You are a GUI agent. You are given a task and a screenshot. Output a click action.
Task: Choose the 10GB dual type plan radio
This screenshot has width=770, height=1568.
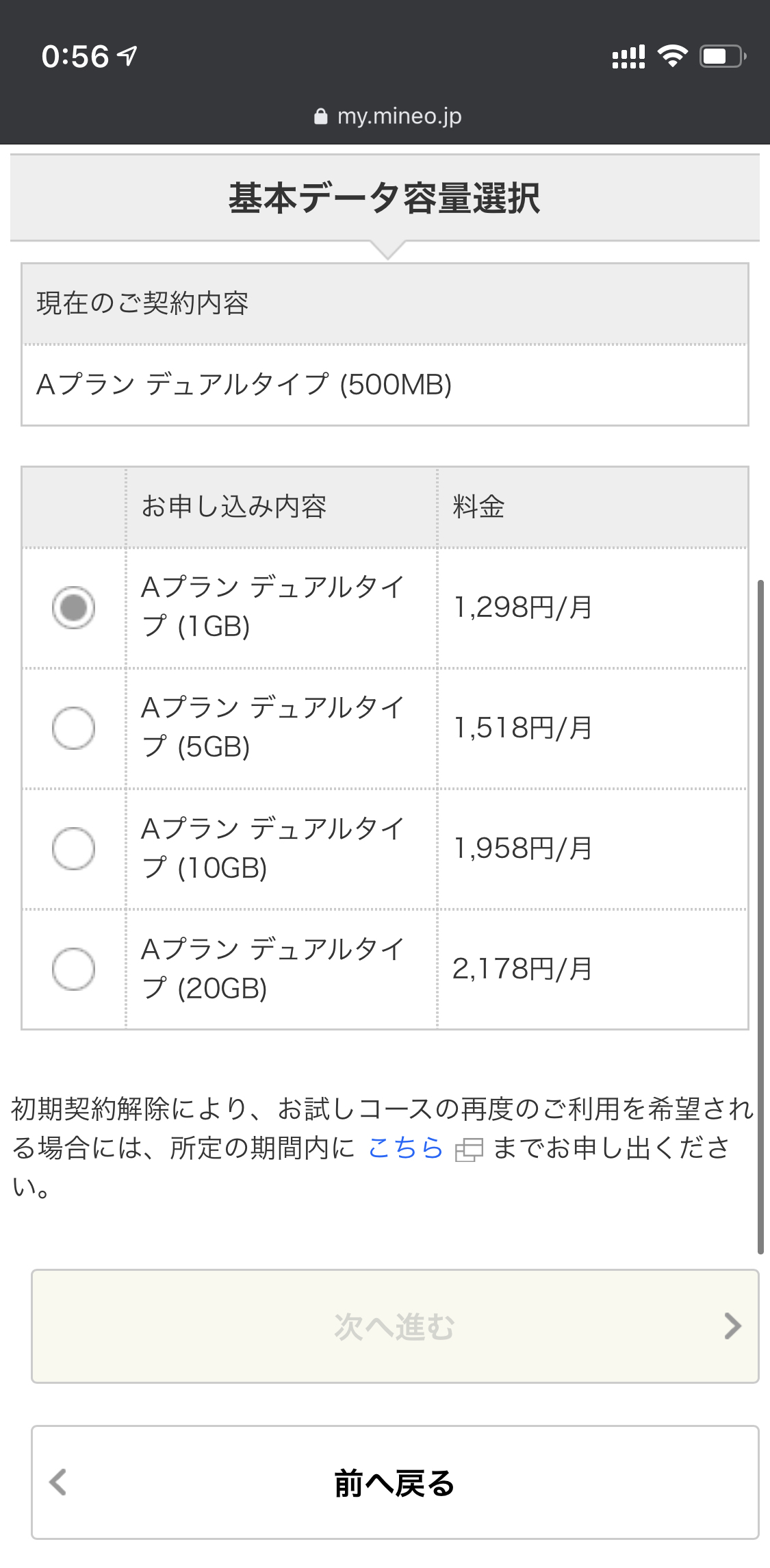(73, 848)
